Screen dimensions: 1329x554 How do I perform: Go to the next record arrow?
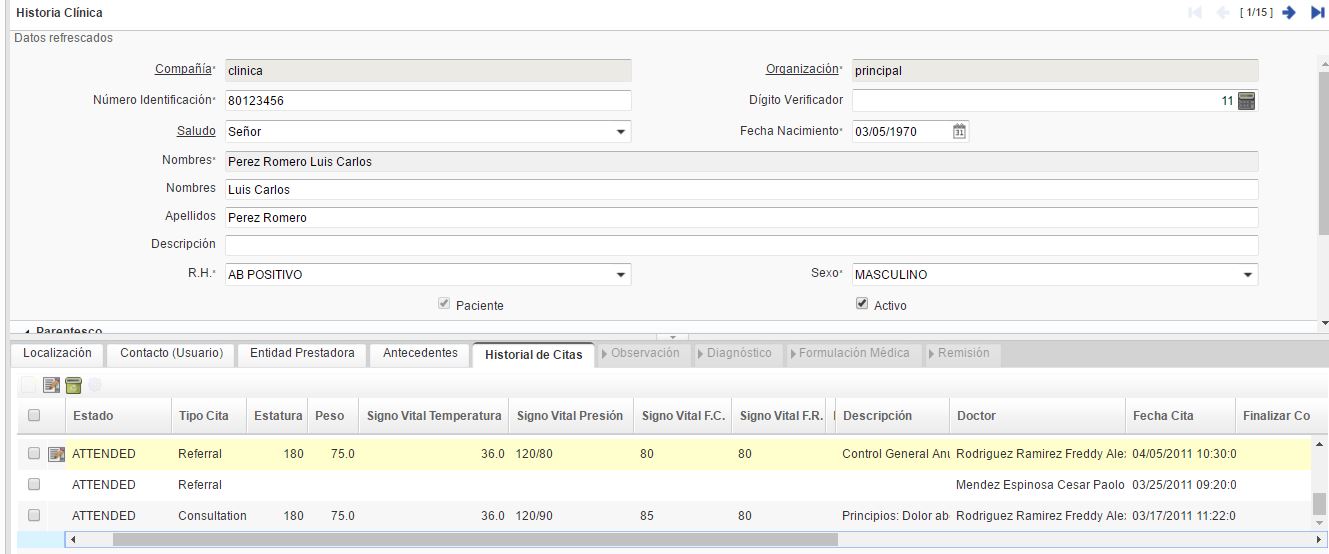pyautogui.click(x=1289, y=13)
